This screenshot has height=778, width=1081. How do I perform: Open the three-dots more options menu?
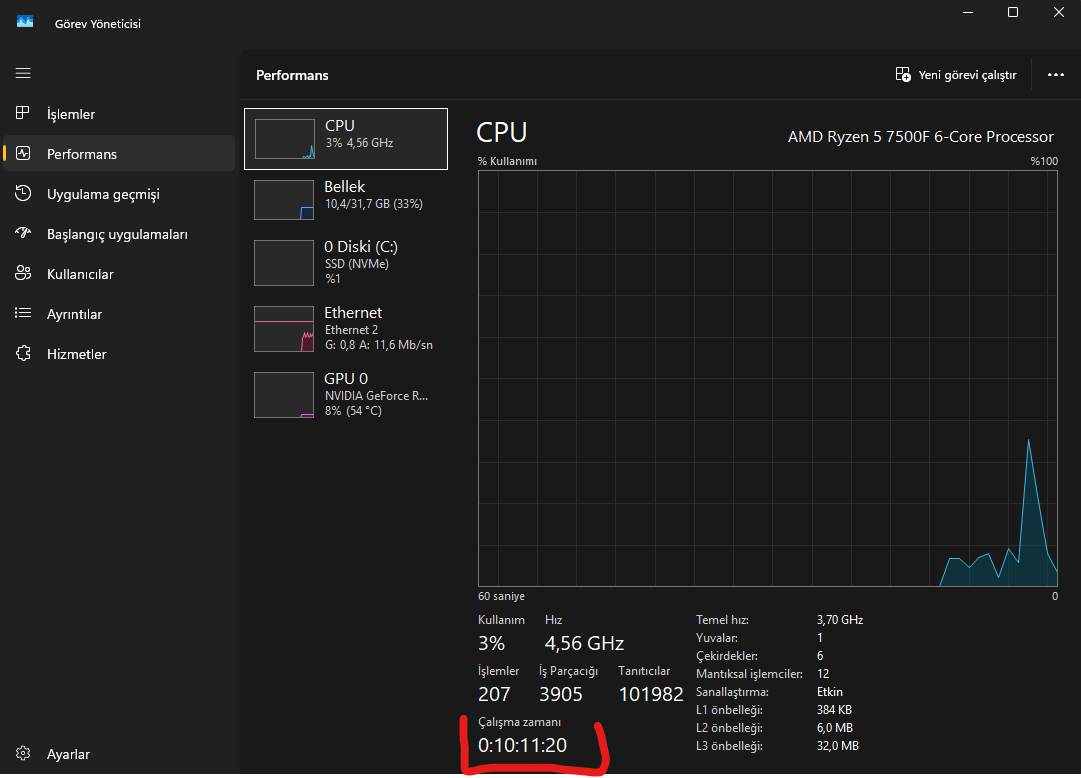click(1055, 74)
